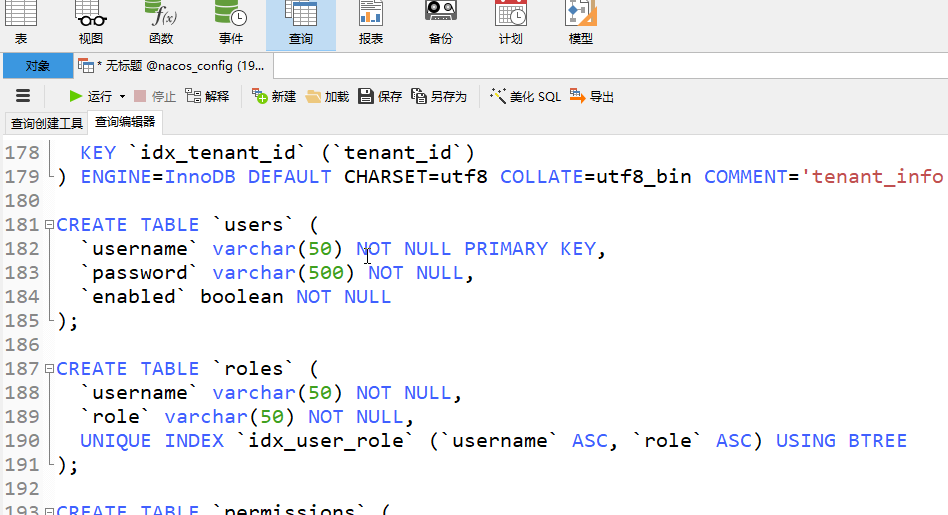This screenshot has height=515, width=948.
Task: Open the 模型 (Model) section
Action: click(580, 24)
